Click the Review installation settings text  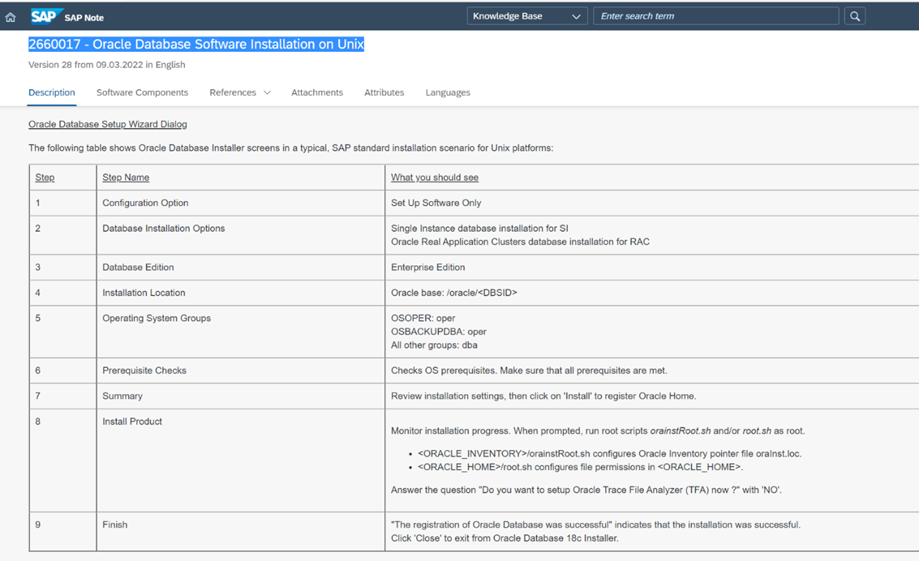[543, 396]
